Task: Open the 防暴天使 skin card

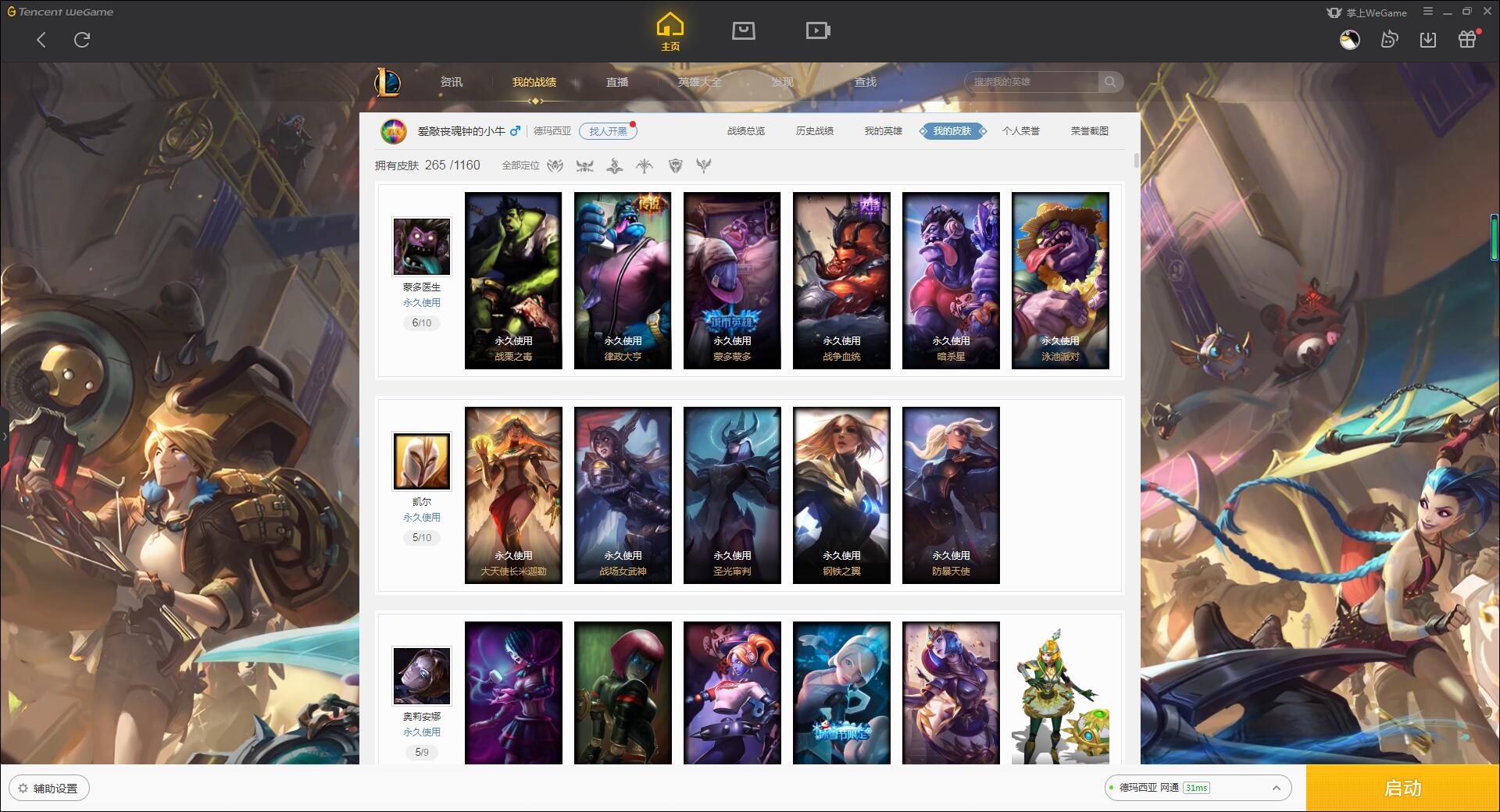Action: point(951,495)
